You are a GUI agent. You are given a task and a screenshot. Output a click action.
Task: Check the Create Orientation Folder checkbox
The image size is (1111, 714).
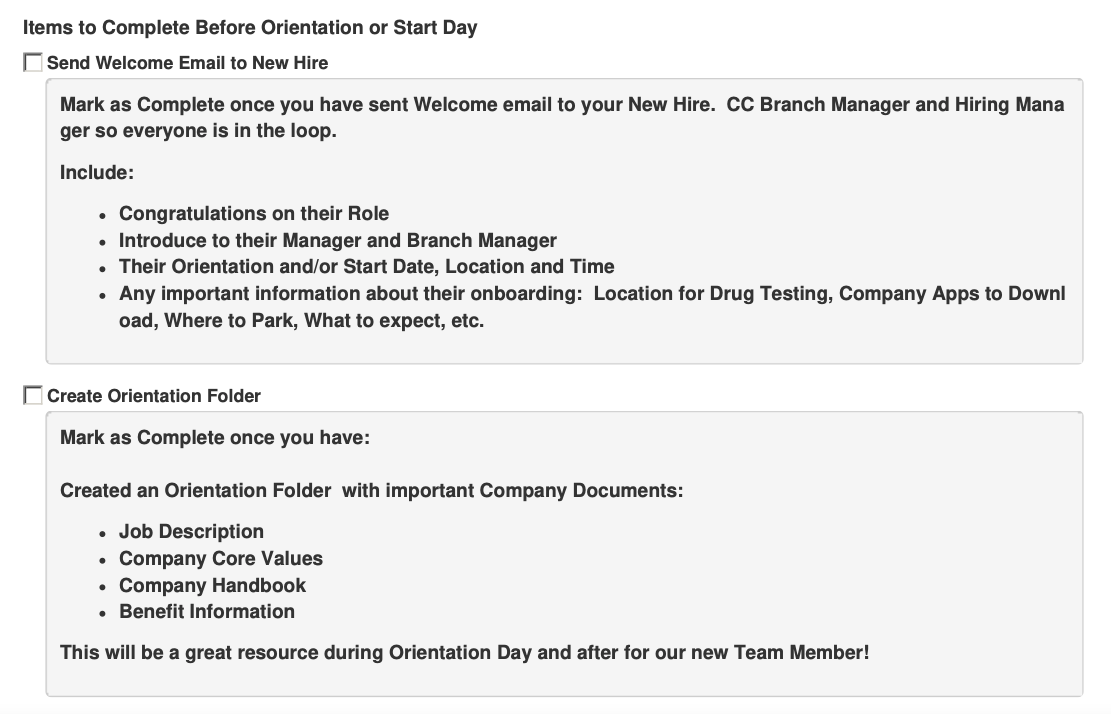(33, 395)
